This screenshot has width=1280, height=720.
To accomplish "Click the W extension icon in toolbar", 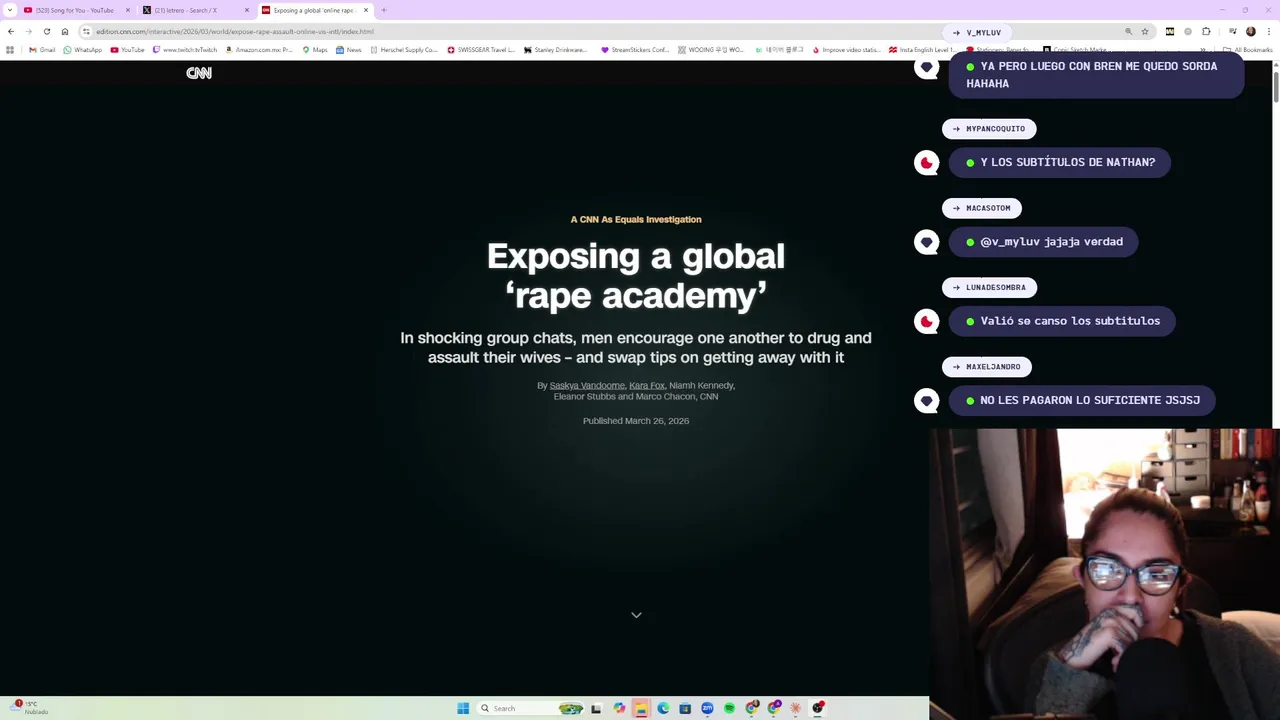I will (1169, 31).
